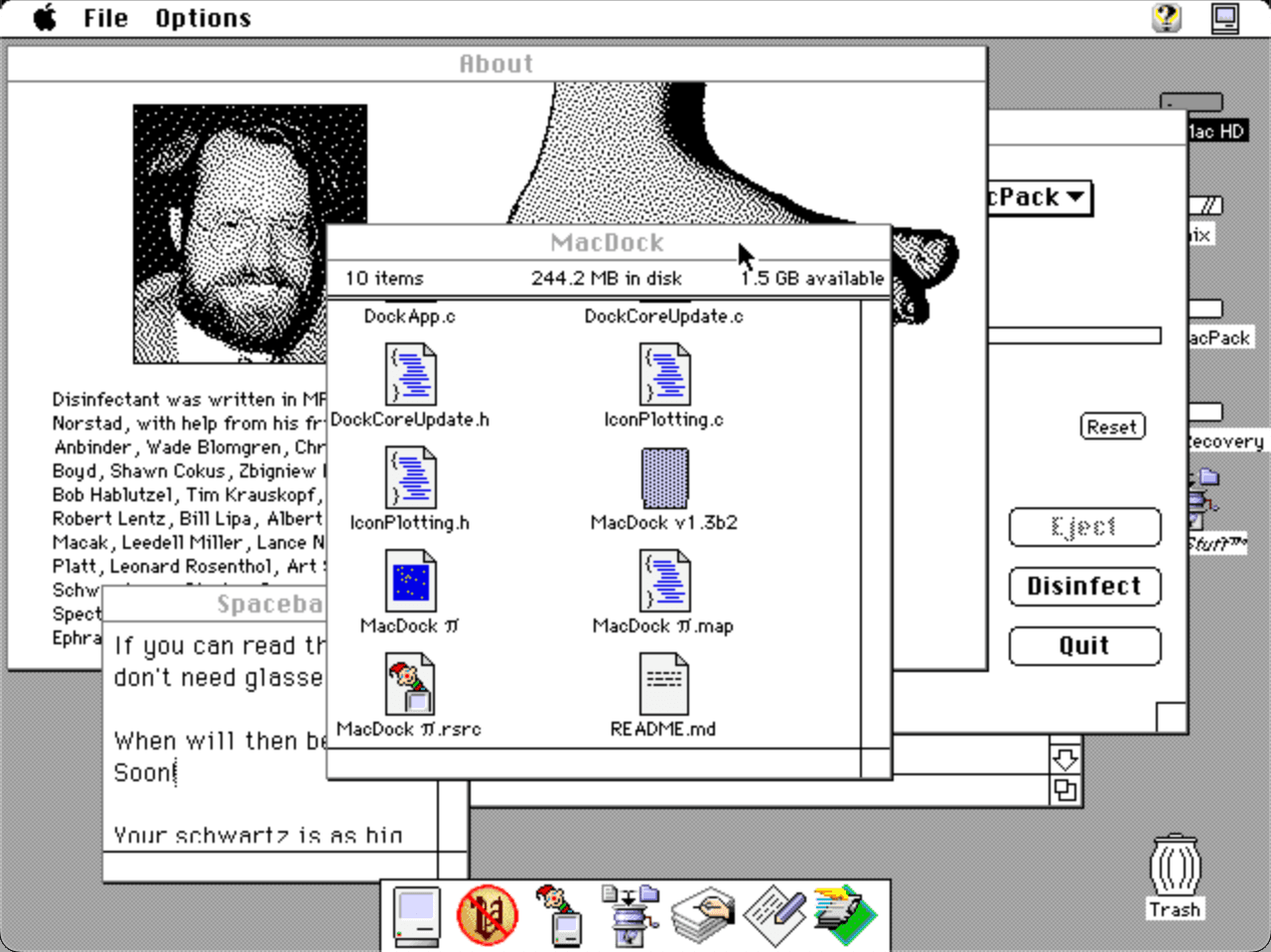Click the DockCoreUpdate.c file name
This screenshot has width=1271, height=952.
pyautogui.click(x=664, y=316)
